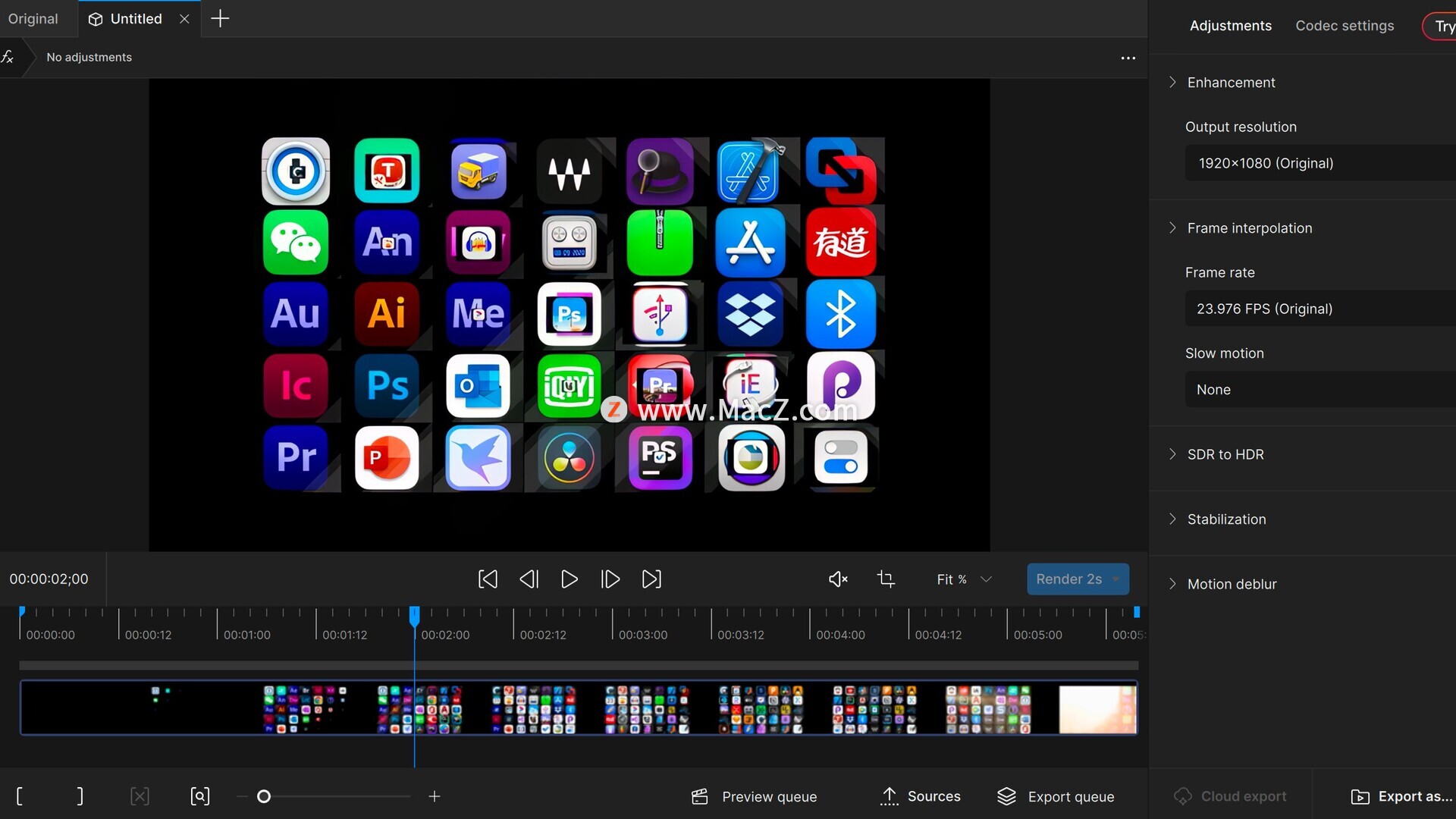The width and height of the screenshot is (1456, 819).
Task: Click the timeline playhead marker
Action: tap(414, 615)
